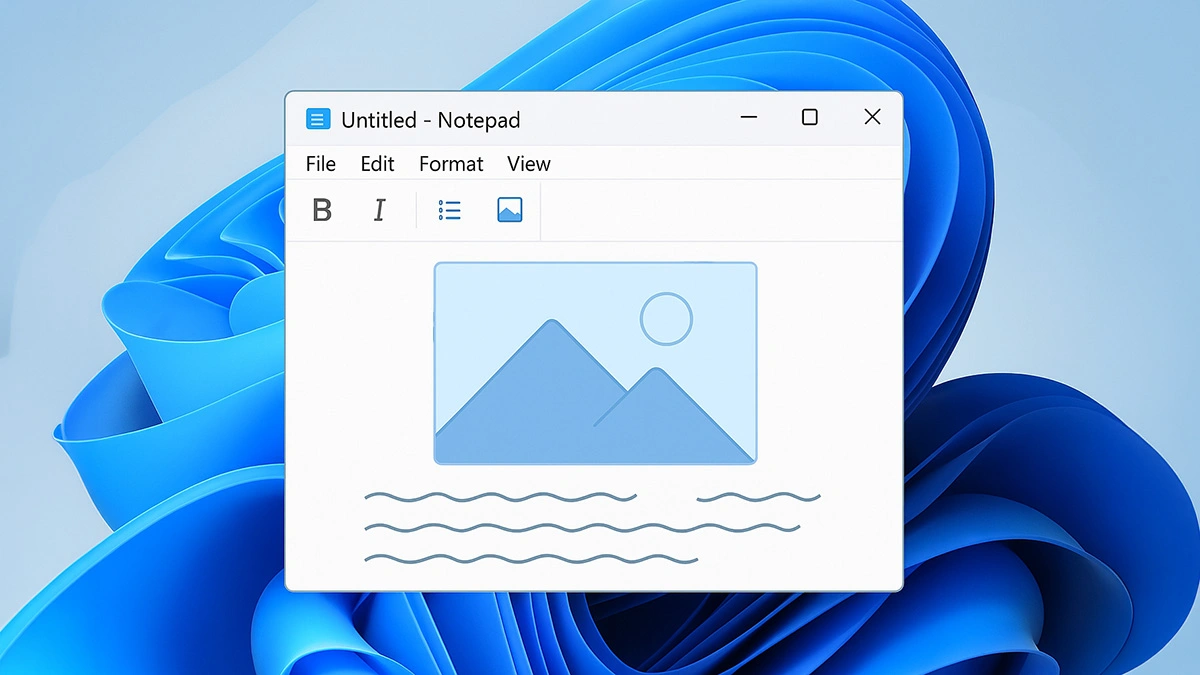Click the short text segment ending line one
This screenshot has width=1200, height=675.
(758, 496)
